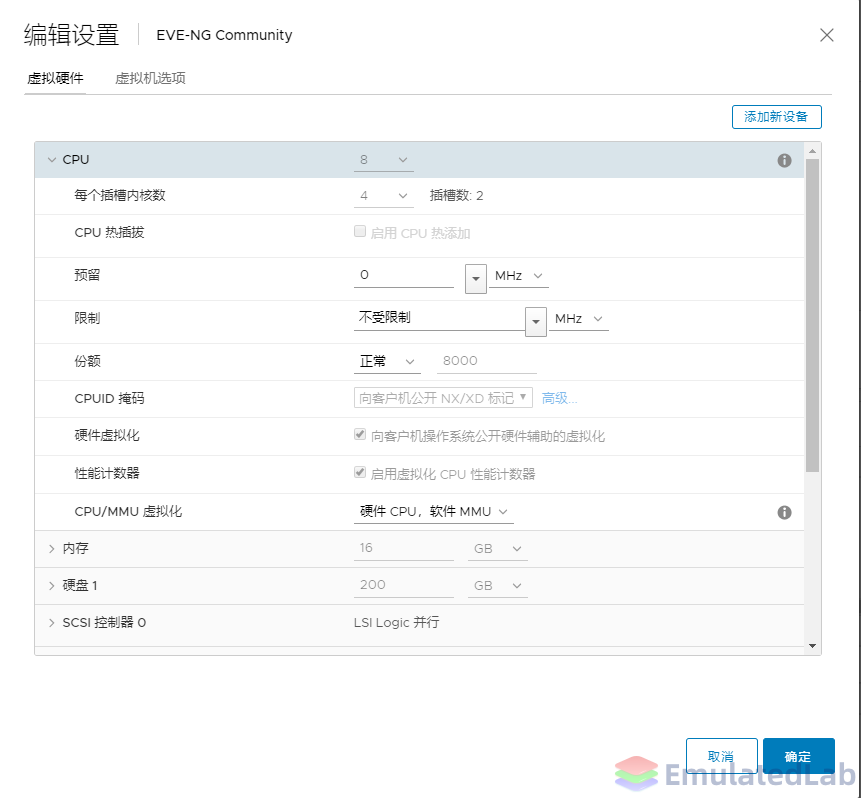Click the 硬件虚拟化 label
The width and height of the screenshot is (861, 798).
(107, 436)
